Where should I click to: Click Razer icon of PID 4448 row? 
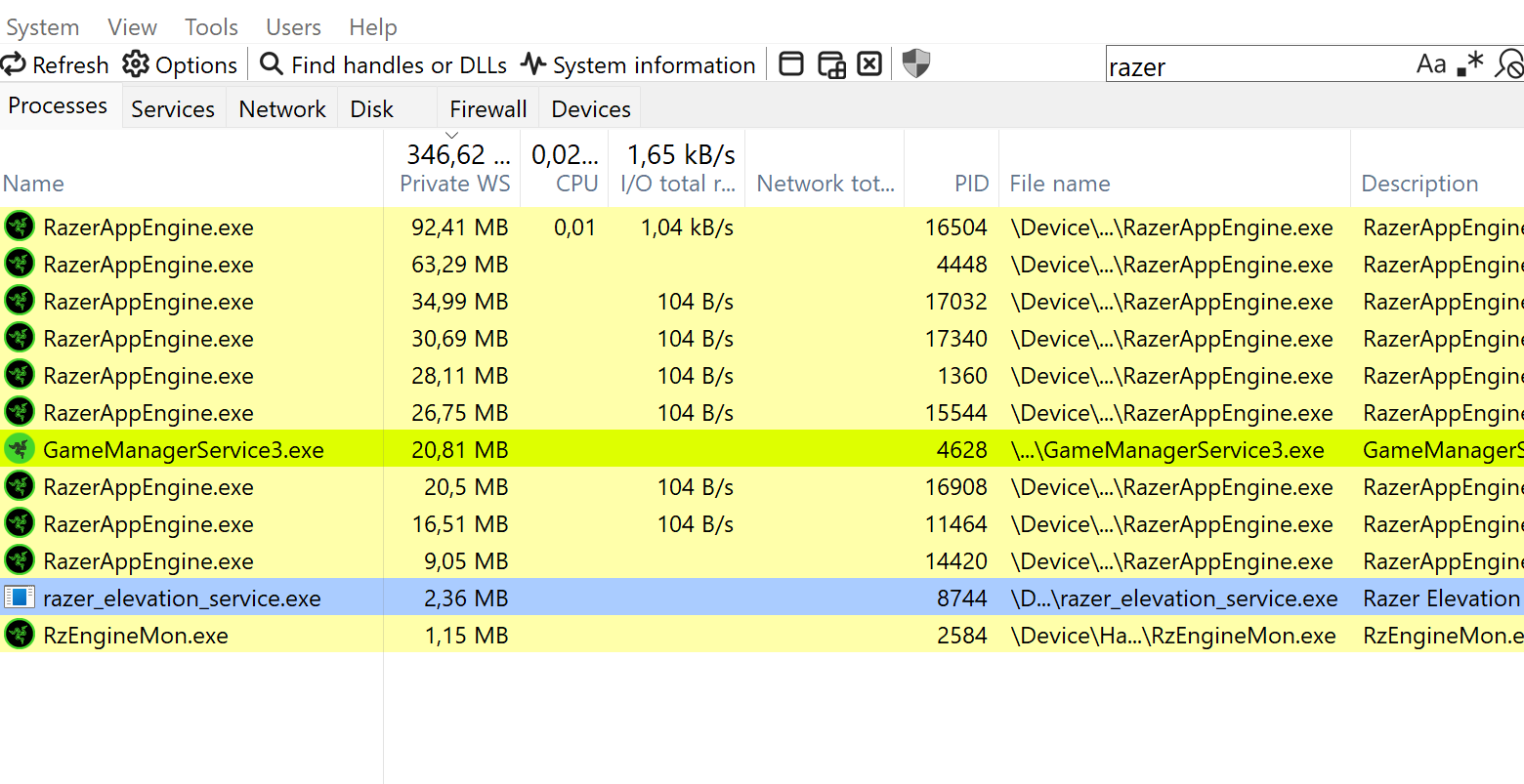(x=20, y=264)
